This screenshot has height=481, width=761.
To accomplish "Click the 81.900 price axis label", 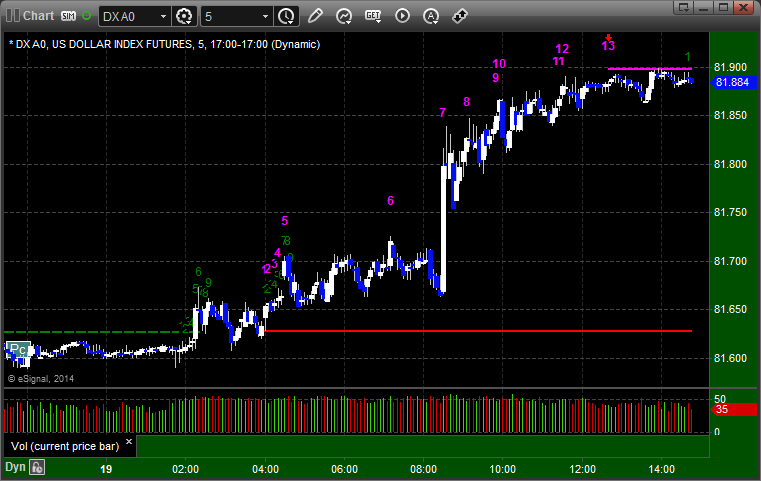I will tap(730, 67).
